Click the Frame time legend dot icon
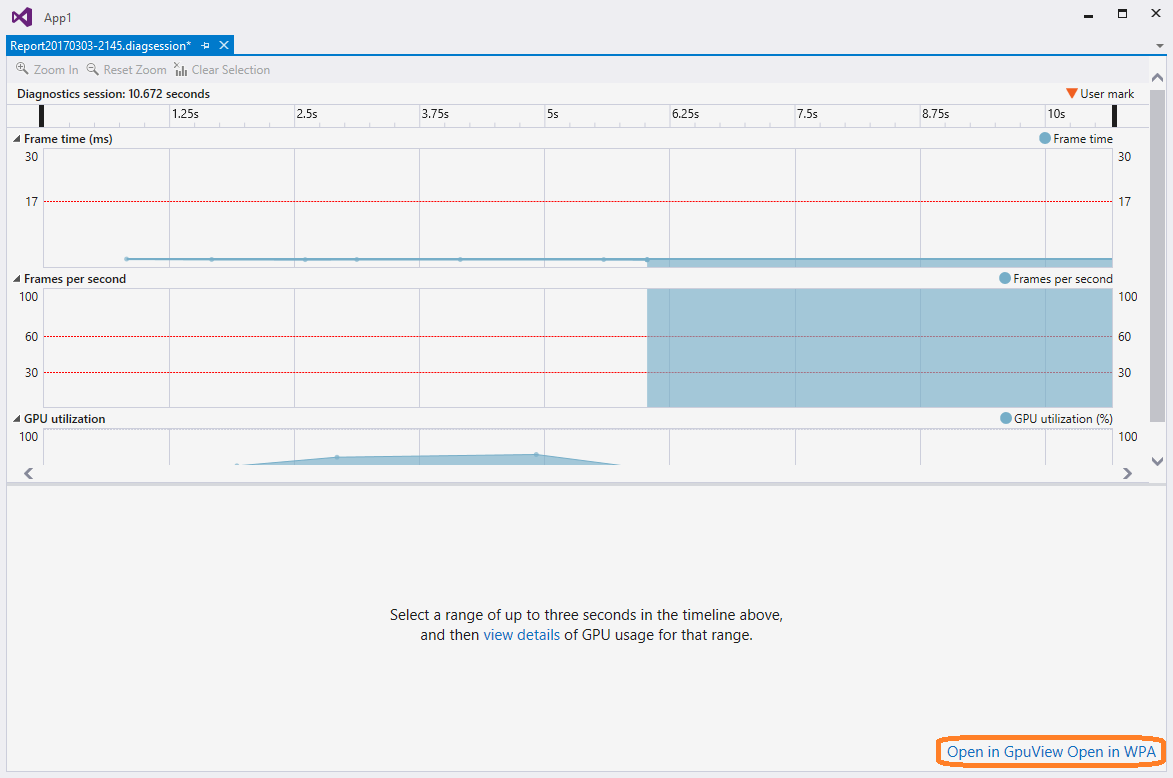 1045,139
